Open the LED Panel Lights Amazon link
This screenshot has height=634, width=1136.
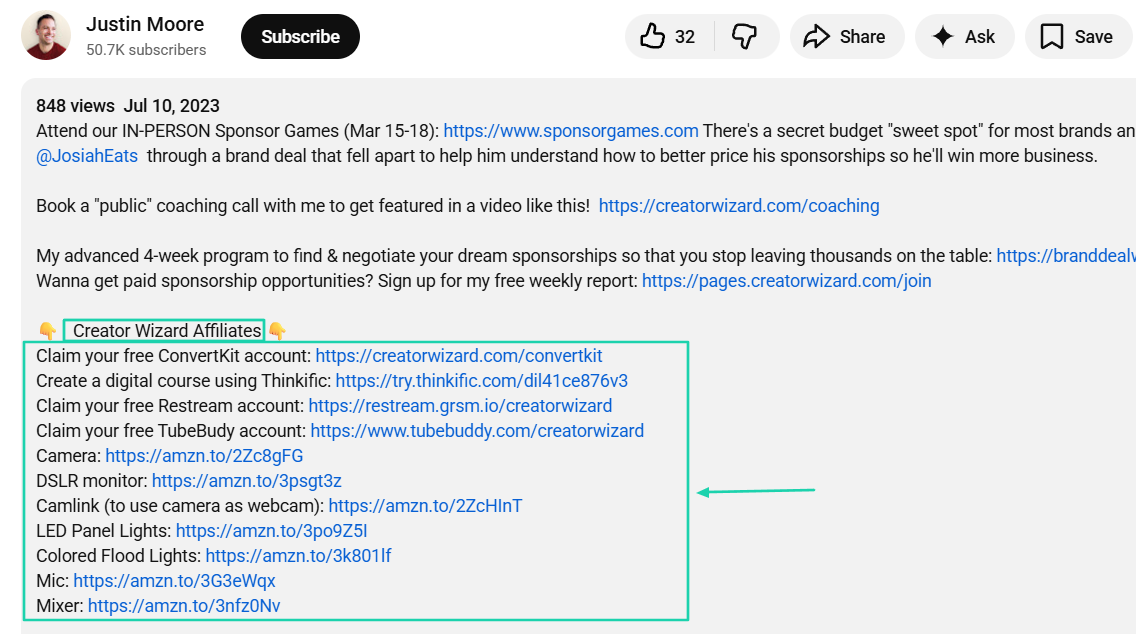tap(272, 530)
